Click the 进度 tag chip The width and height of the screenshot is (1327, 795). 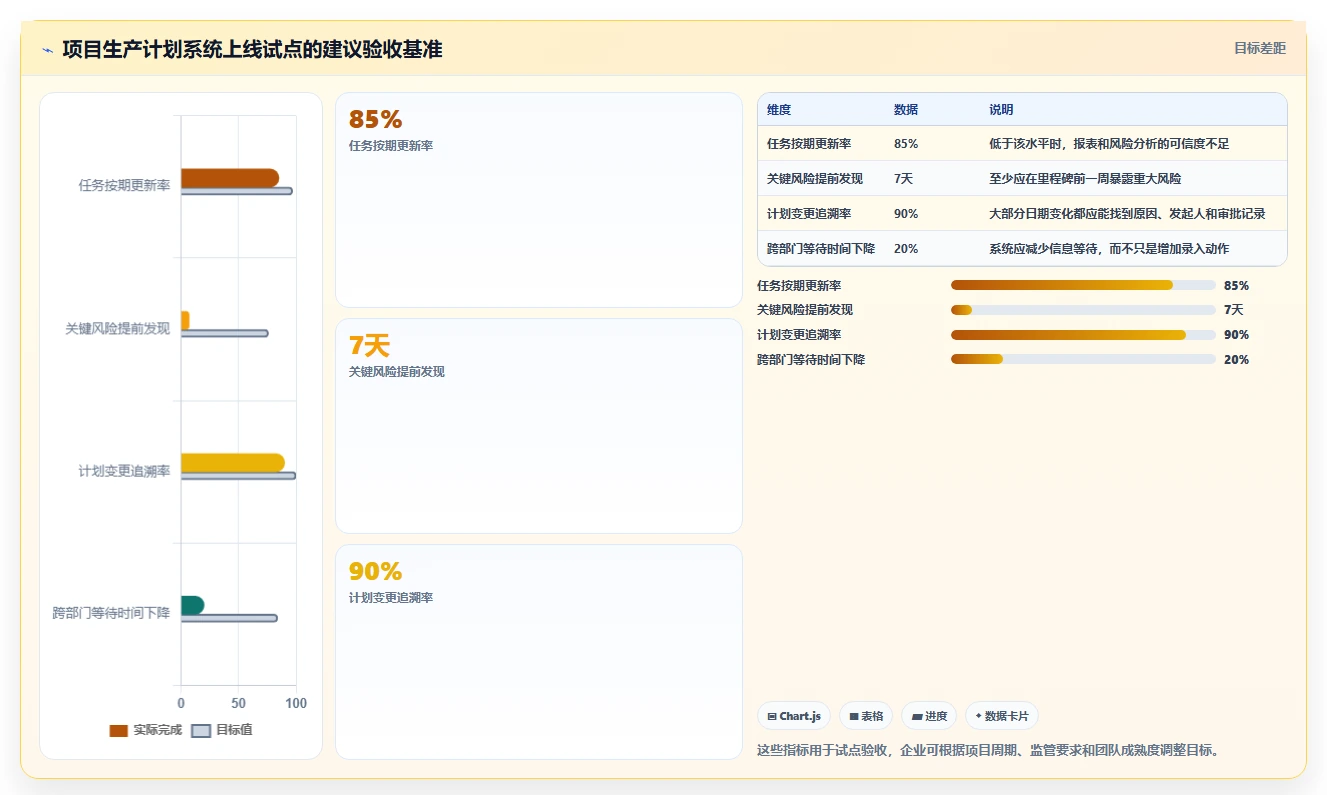pos(929,716)
